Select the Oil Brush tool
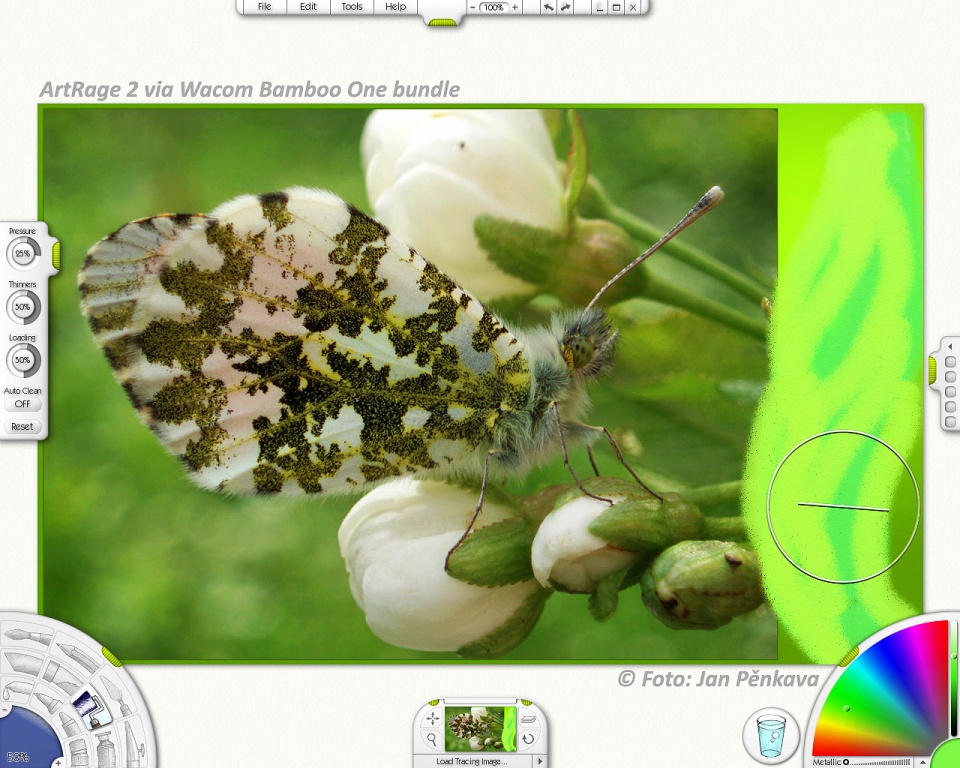 (28, 636)
